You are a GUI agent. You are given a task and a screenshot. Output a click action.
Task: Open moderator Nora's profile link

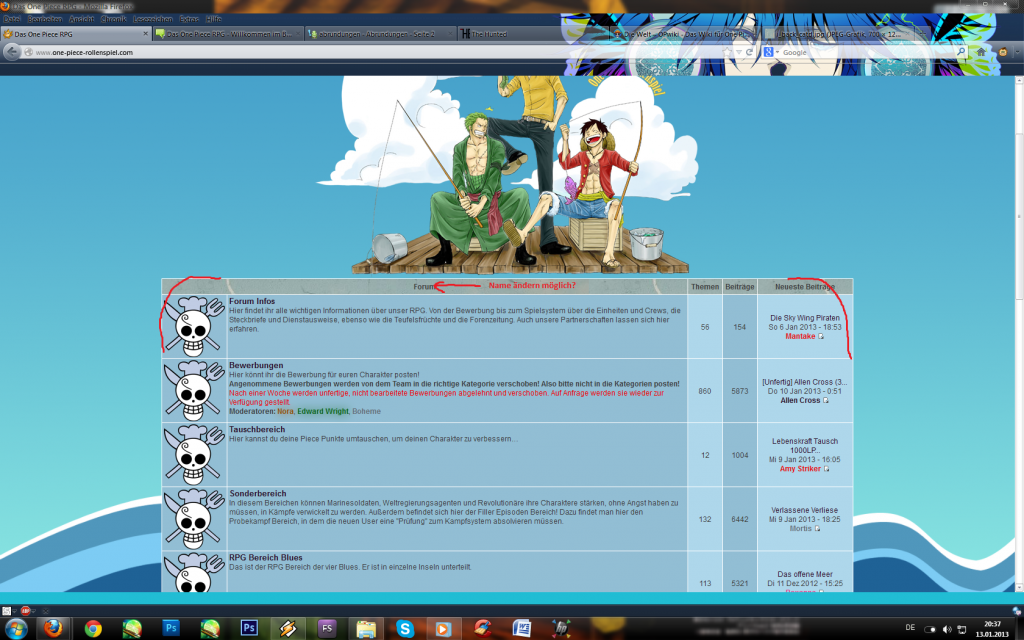tap(285, 411)
